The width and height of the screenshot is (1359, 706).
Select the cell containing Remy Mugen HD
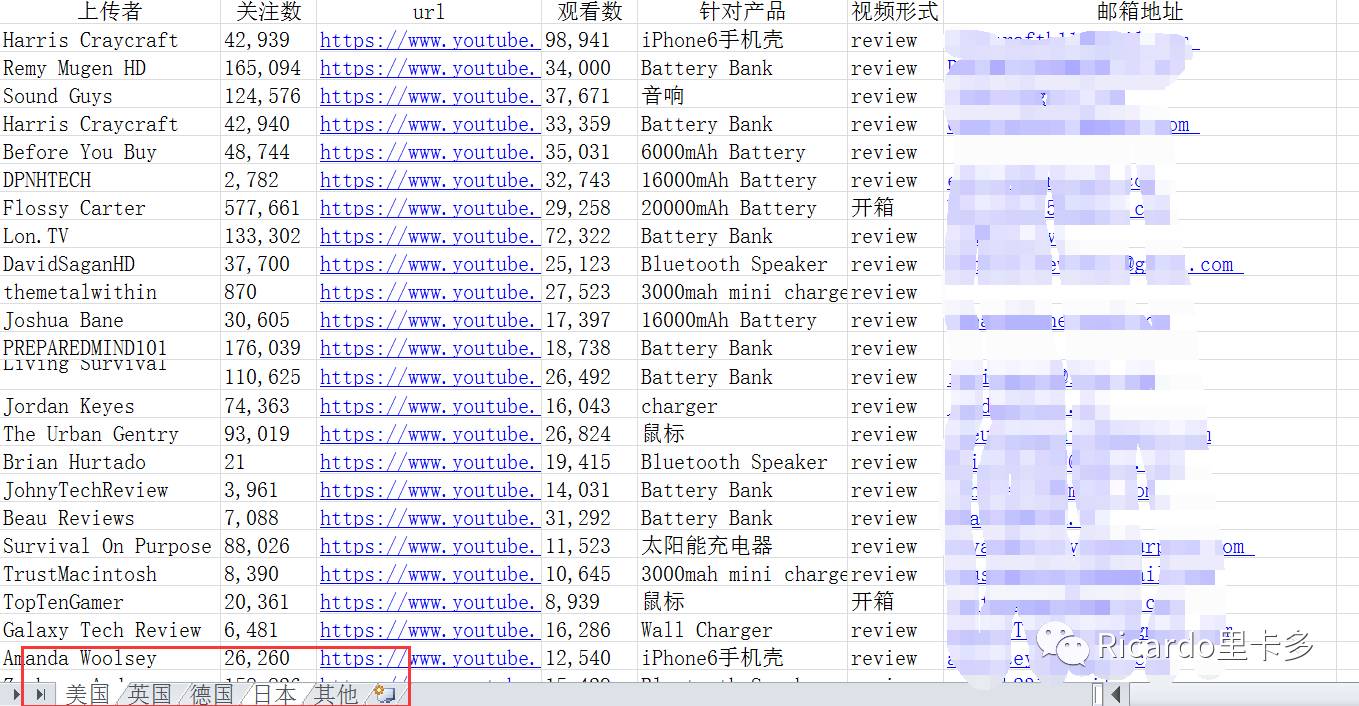[110, 68]
